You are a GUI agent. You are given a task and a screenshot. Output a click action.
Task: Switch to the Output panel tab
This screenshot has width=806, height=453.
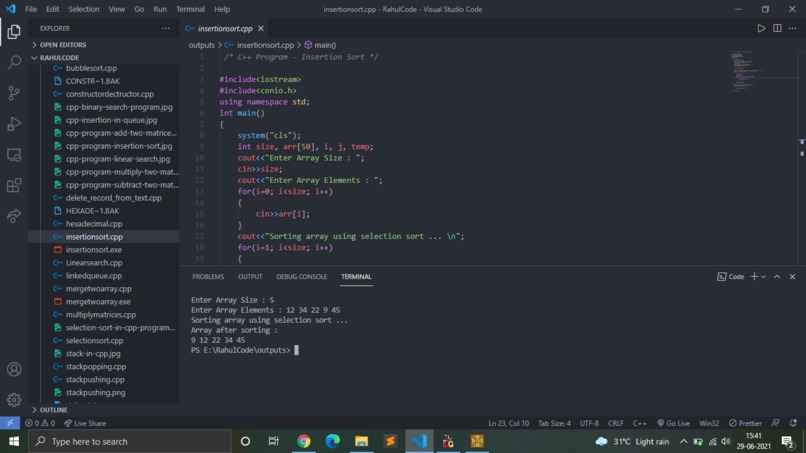(x=250, y=277)
